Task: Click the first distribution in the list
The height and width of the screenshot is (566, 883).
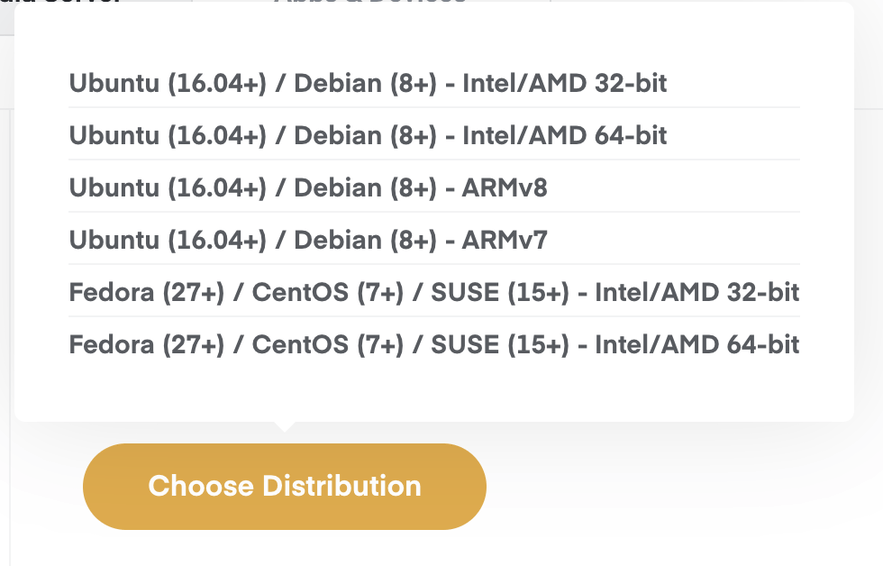Action: (x=367, y=83)
